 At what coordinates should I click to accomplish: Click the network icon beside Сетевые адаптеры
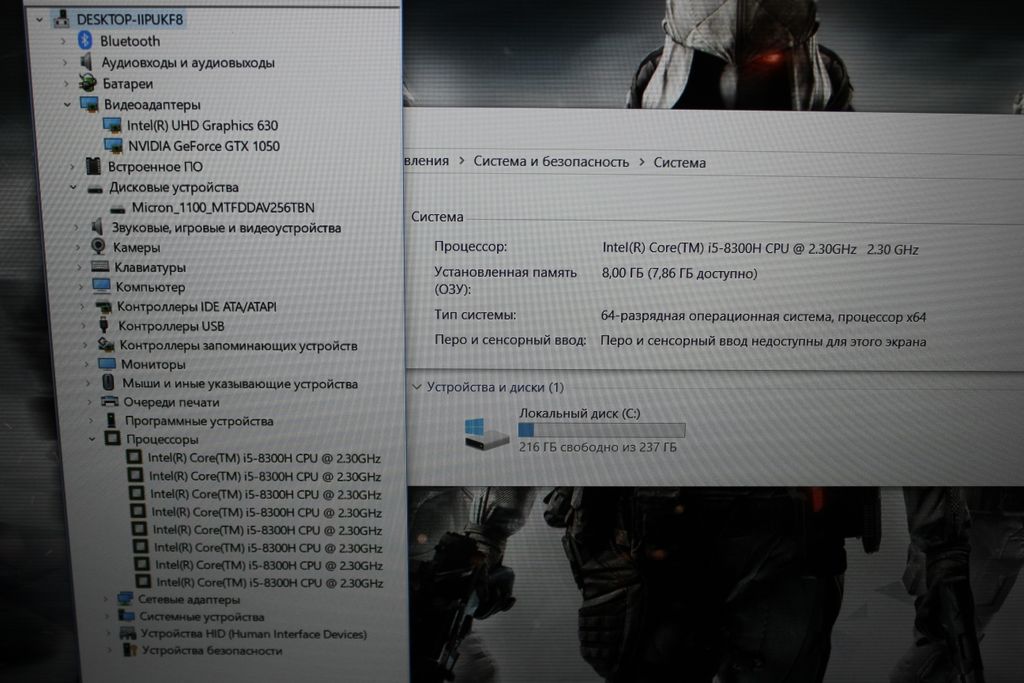point(125,599)
